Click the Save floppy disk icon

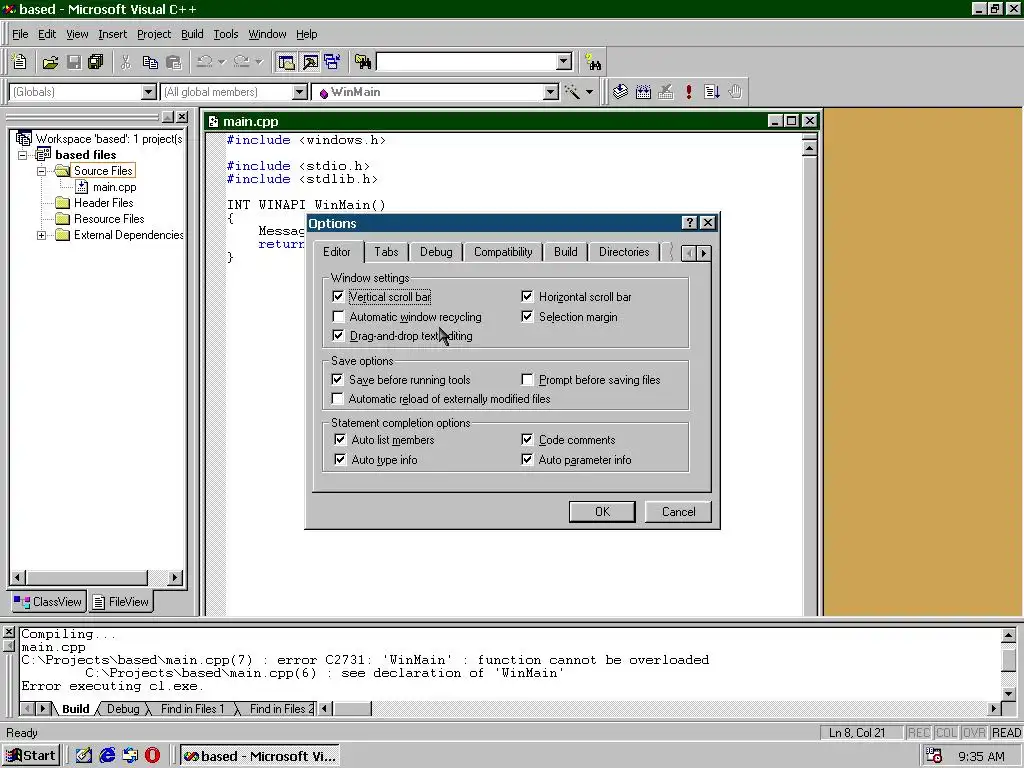click(74, 62)
